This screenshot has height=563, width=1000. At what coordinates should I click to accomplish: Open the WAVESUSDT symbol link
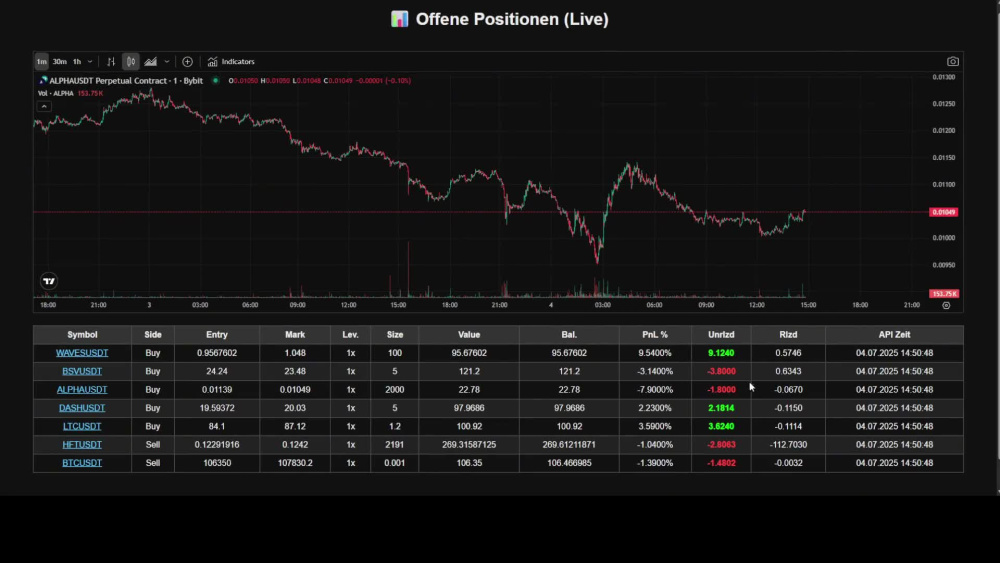[x=82, y=353]
